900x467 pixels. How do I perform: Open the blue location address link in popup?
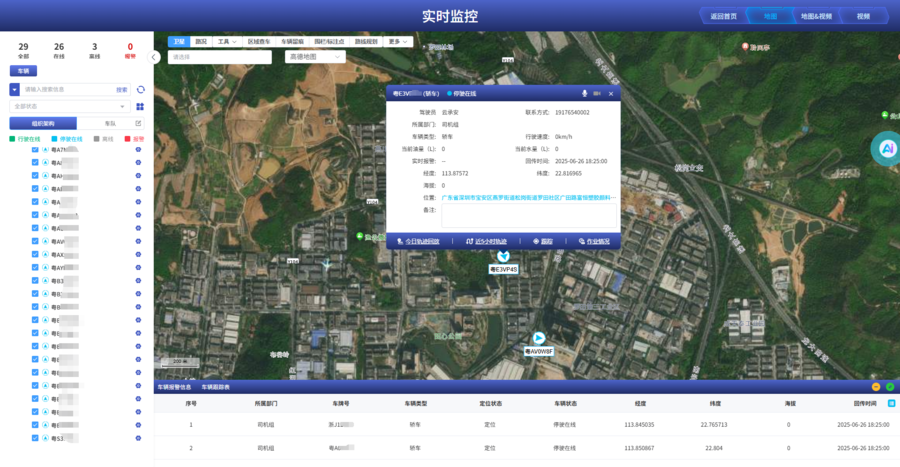pyautogui.click(x=529, y=197)
